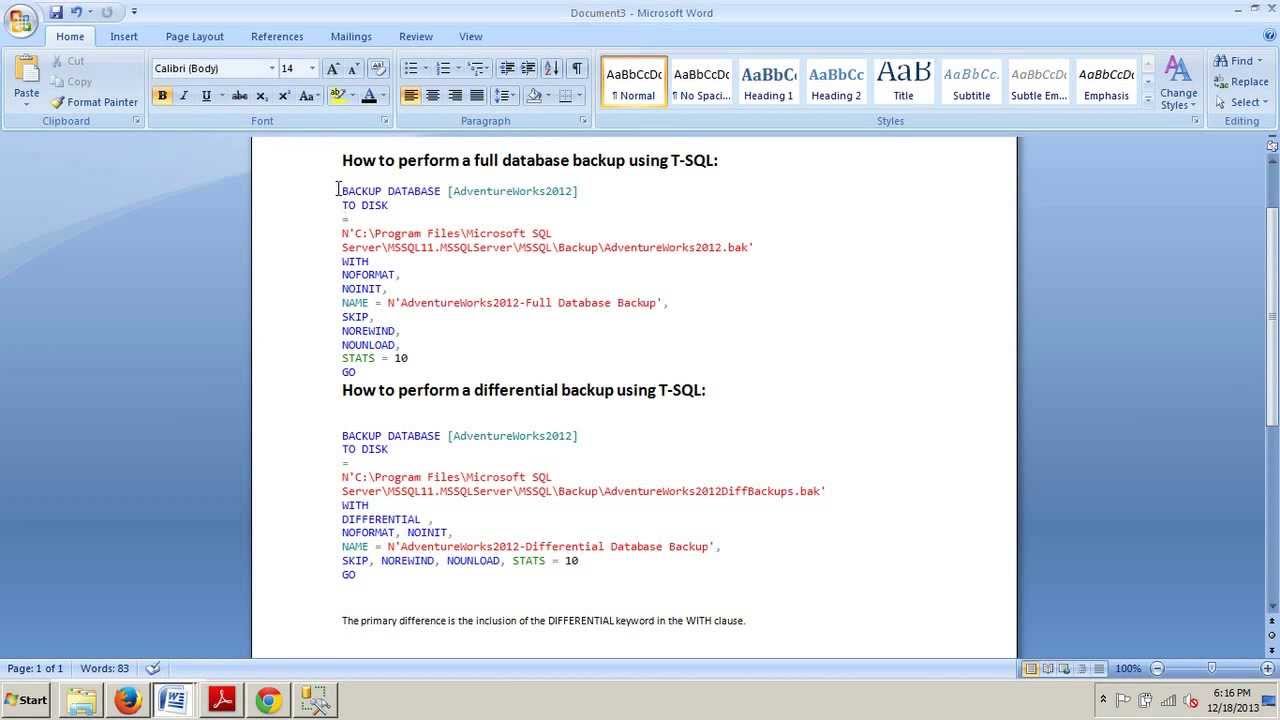Apply subscript formatting
The height and width of the screenshot is (720, 1280).
tap(262, 96)
